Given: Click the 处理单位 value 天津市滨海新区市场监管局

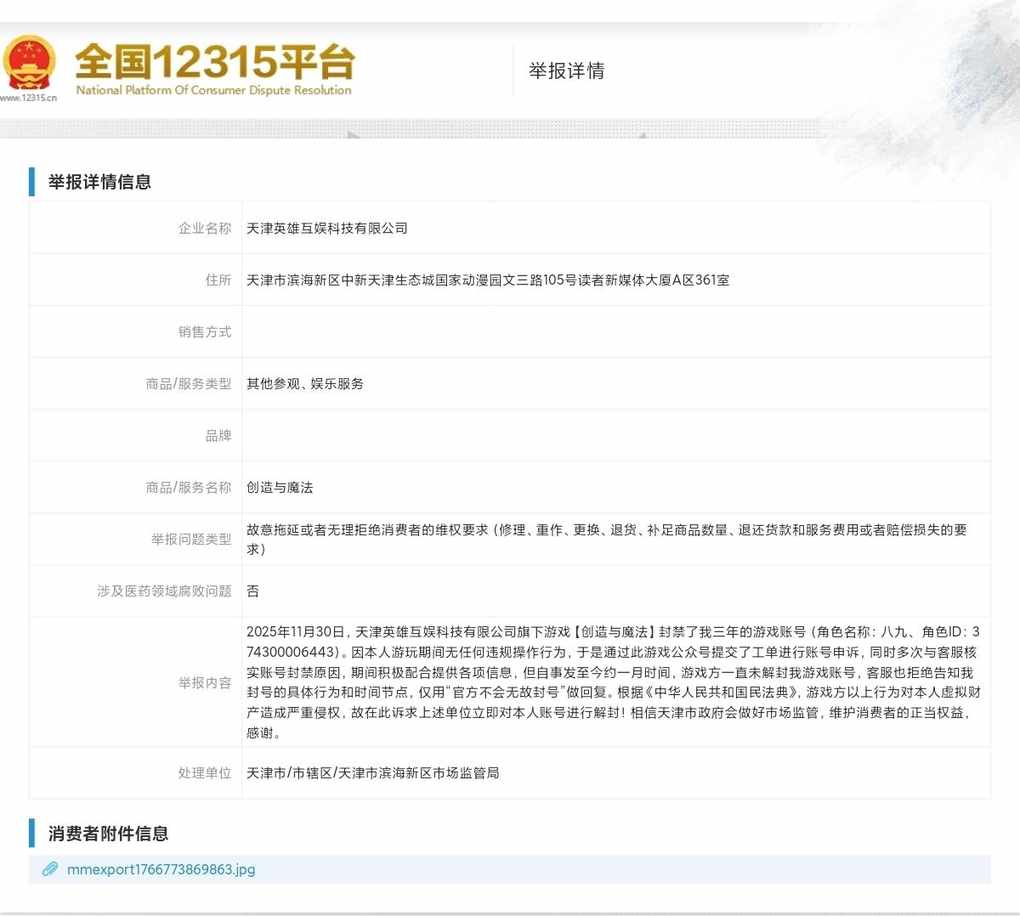Looking at the screenshot, I should pos(372,773).
